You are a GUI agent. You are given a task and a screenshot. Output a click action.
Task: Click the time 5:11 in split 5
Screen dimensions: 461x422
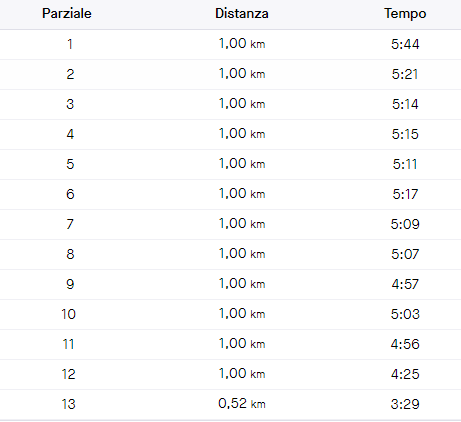pos(405,164)
